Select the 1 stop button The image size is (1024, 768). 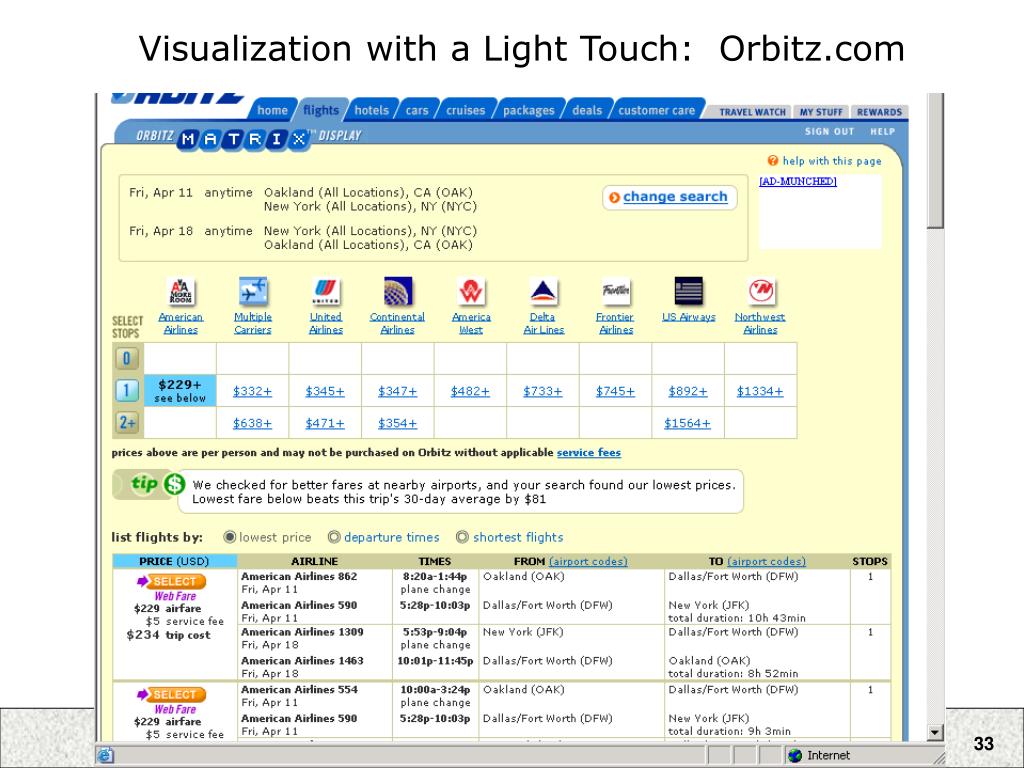tap(127, 391)
